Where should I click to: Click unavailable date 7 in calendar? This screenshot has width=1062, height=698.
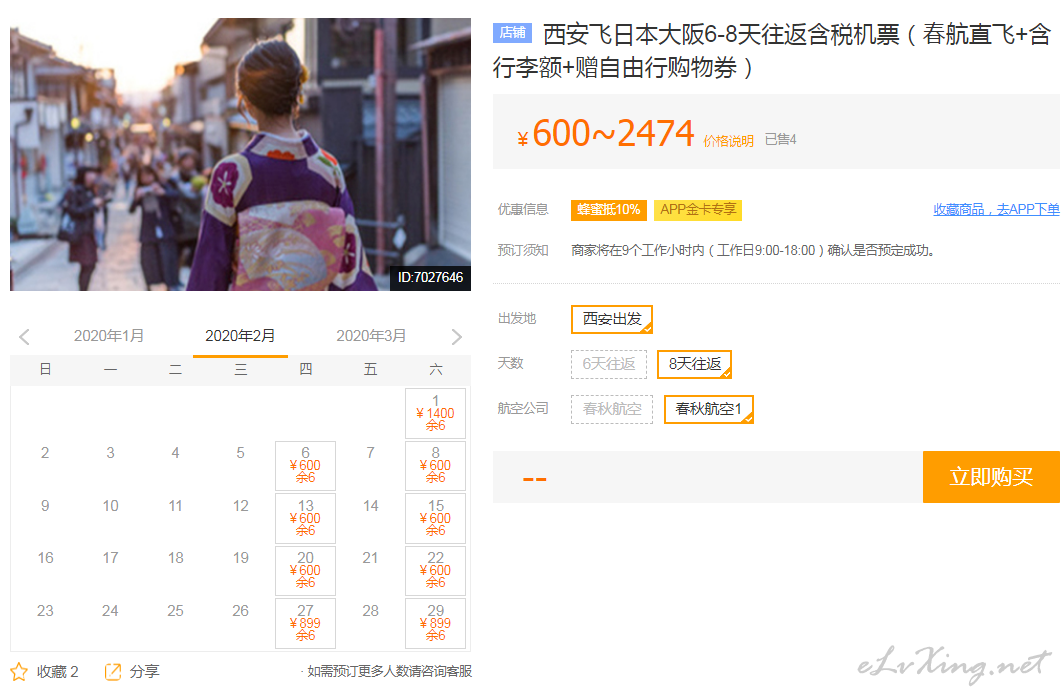pos(370,453)
